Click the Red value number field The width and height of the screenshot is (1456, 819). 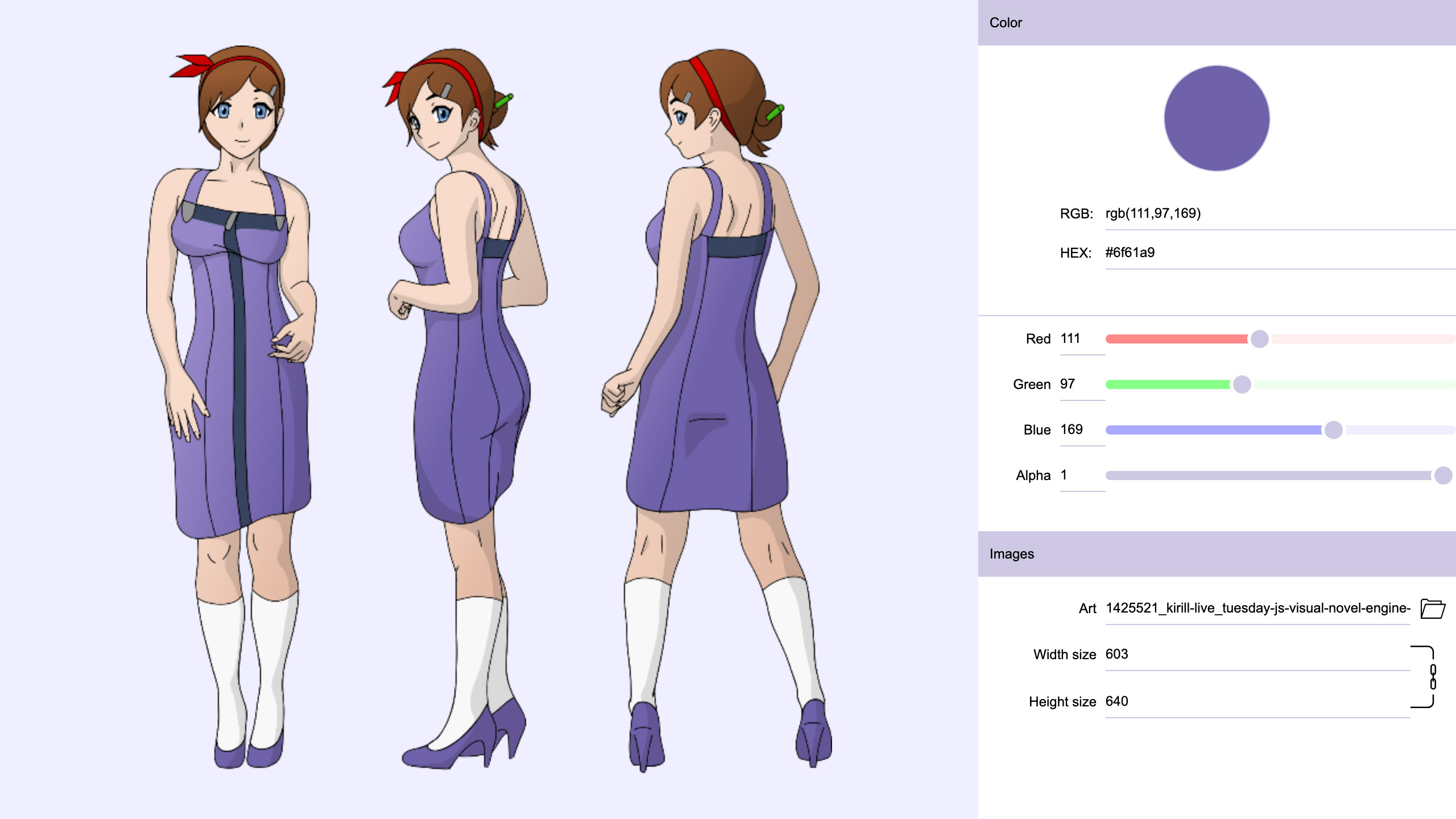coord(1081,339)
